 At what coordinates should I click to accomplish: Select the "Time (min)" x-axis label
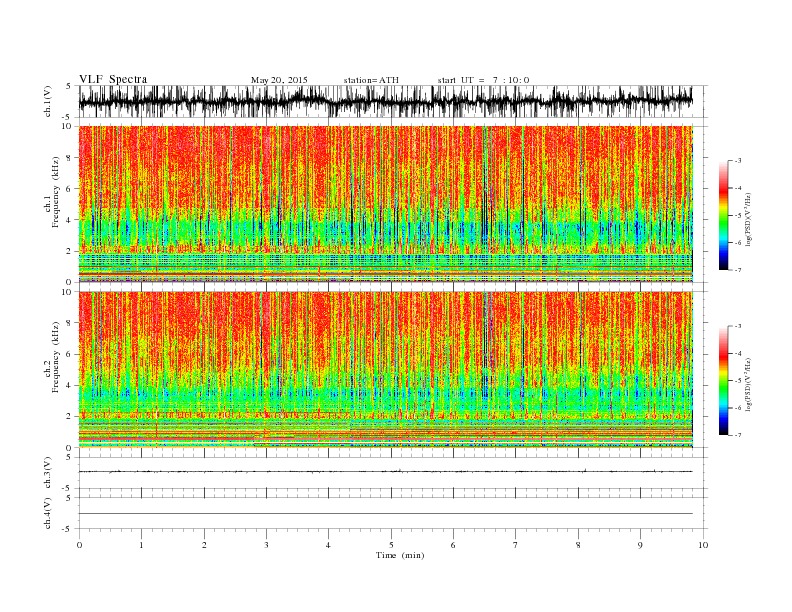[x=400, y=555]
